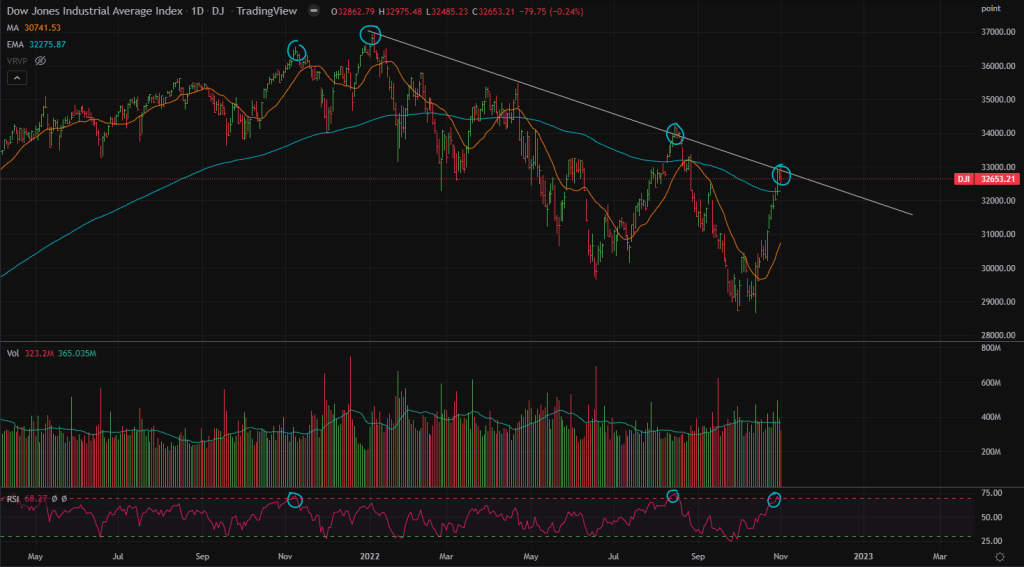Click the circle annotation at August price peak
The width and height of the screenshot is (1024, 567).
tap(676, 133)
